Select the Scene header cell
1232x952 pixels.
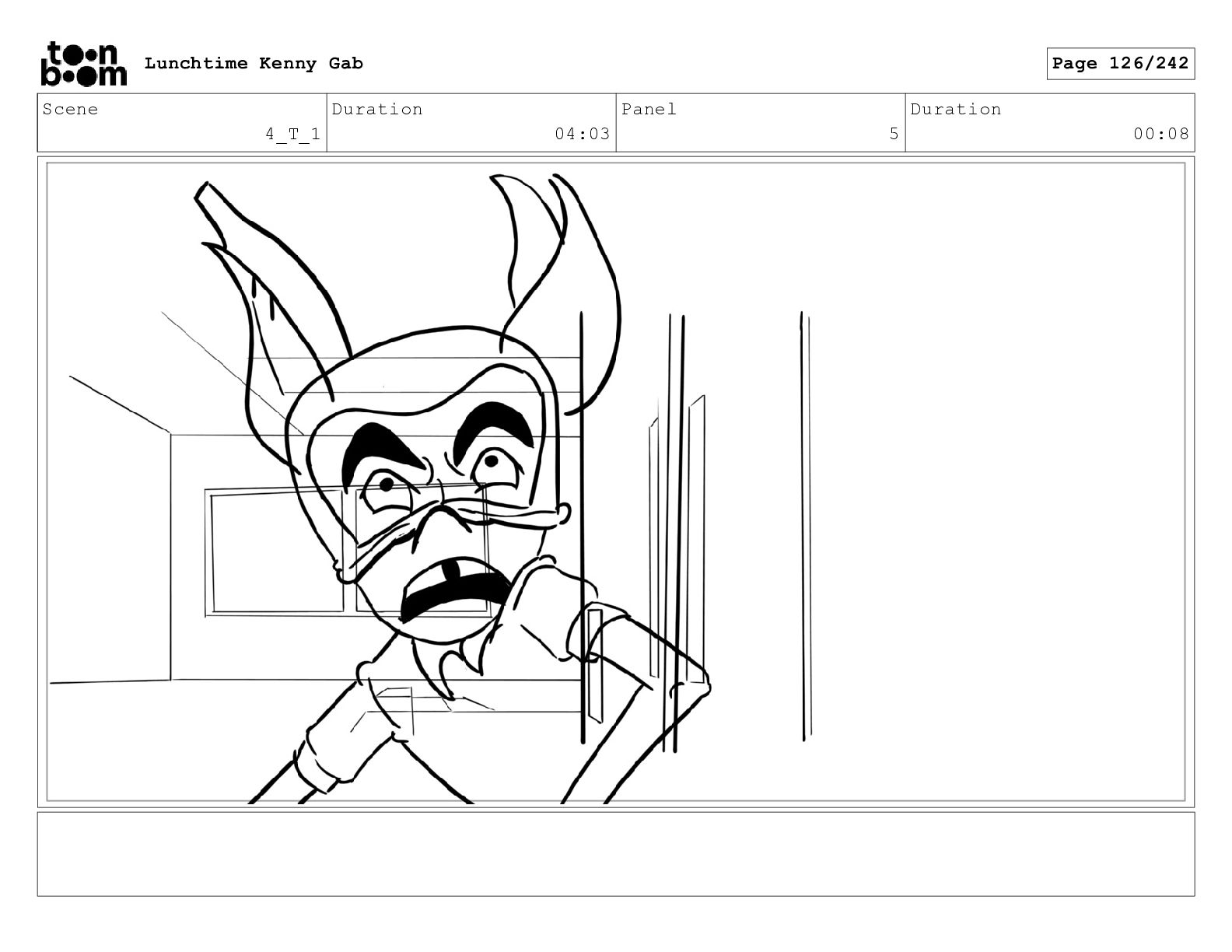coord(182,123)
